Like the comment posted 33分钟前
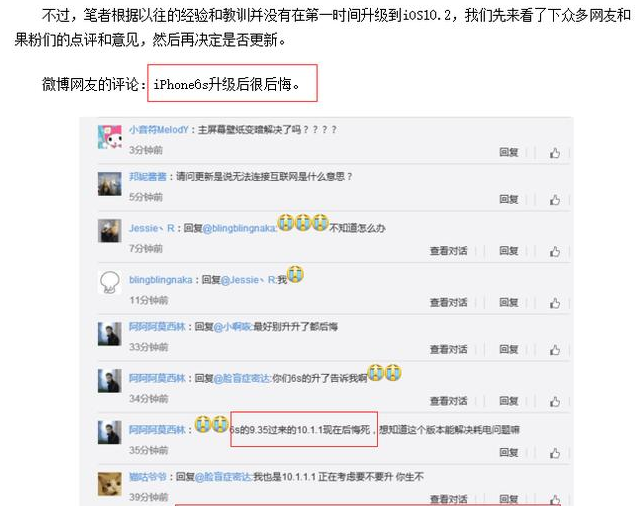Viewport: 637px width, 506px height. 555,350
